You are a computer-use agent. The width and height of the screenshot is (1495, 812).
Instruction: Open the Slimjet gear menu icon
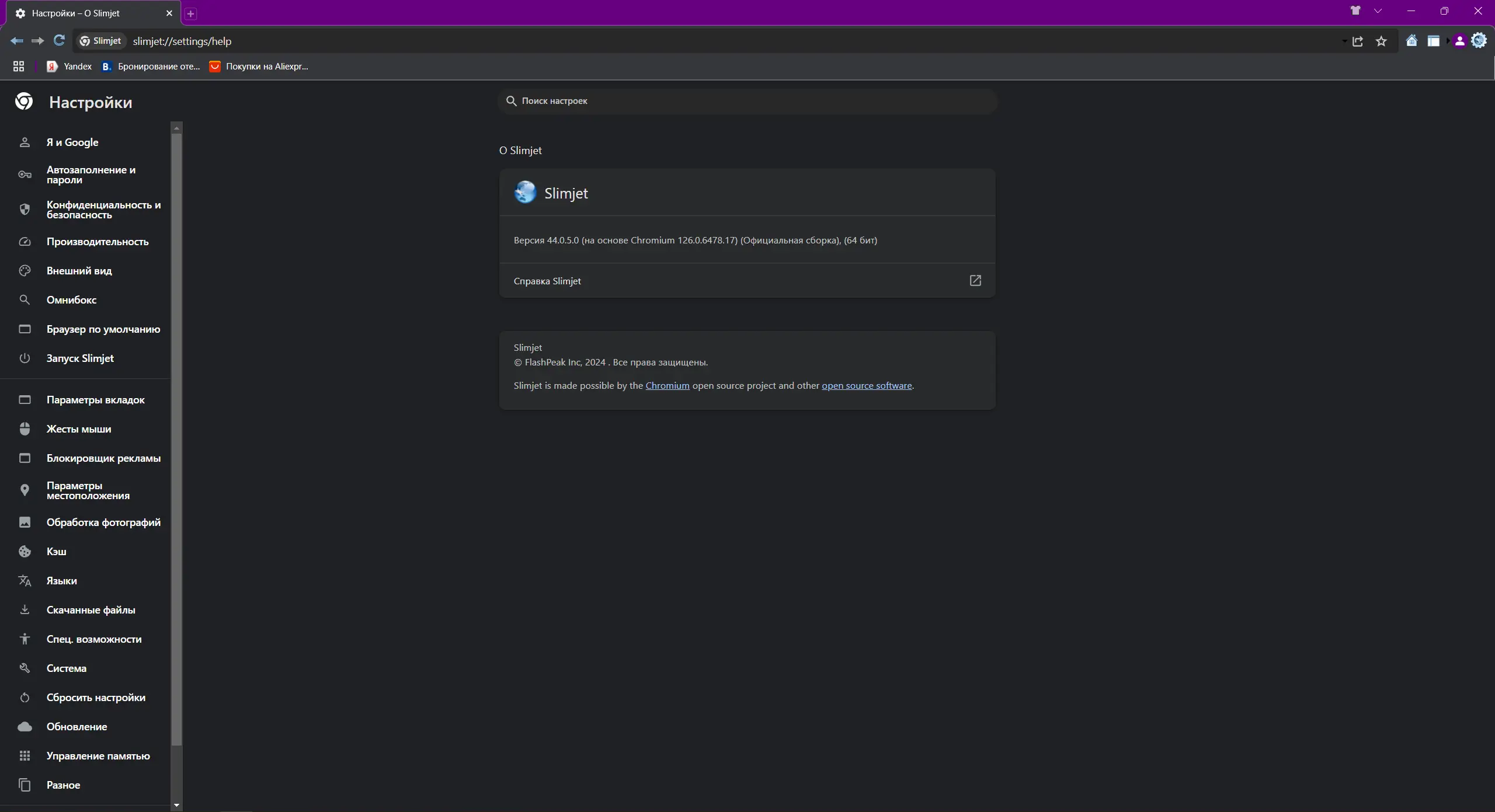[1479, 40]
